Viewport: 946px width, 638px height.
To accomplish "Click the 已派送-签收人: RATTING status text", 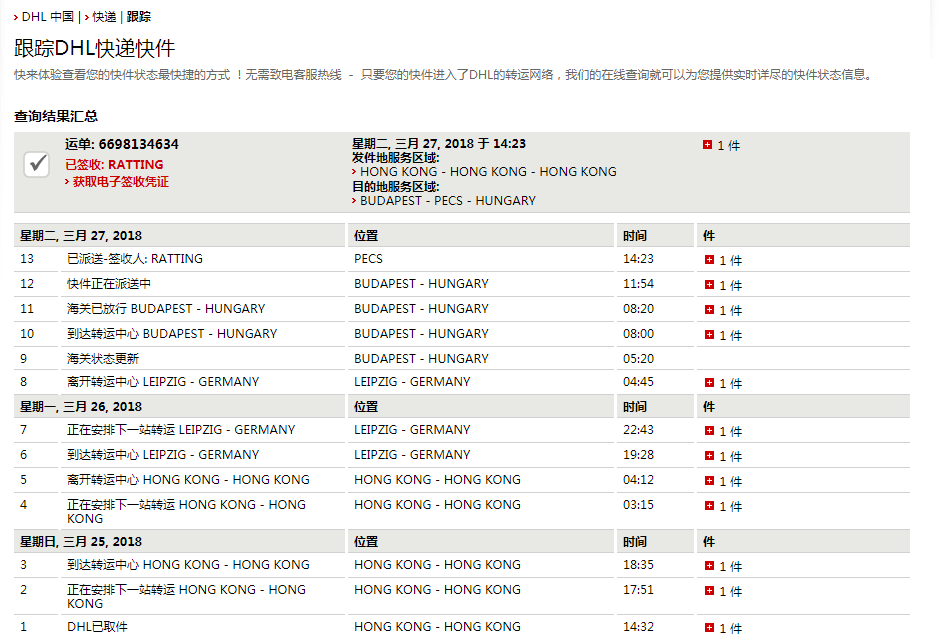I will [x=135, y=259].
